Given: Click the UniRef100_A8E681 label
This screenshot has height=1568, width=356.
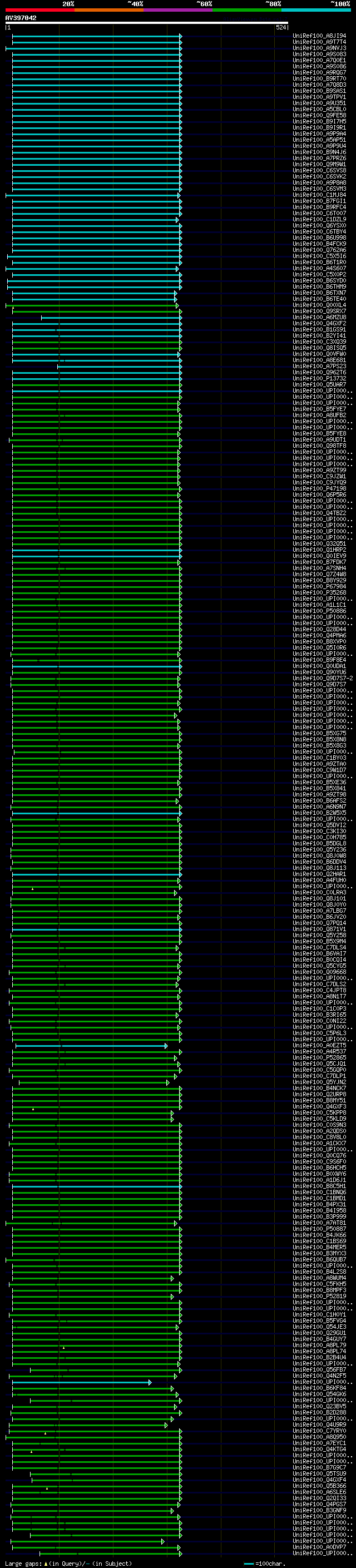Looking at the screenshot, I should [x=319, y=360].
